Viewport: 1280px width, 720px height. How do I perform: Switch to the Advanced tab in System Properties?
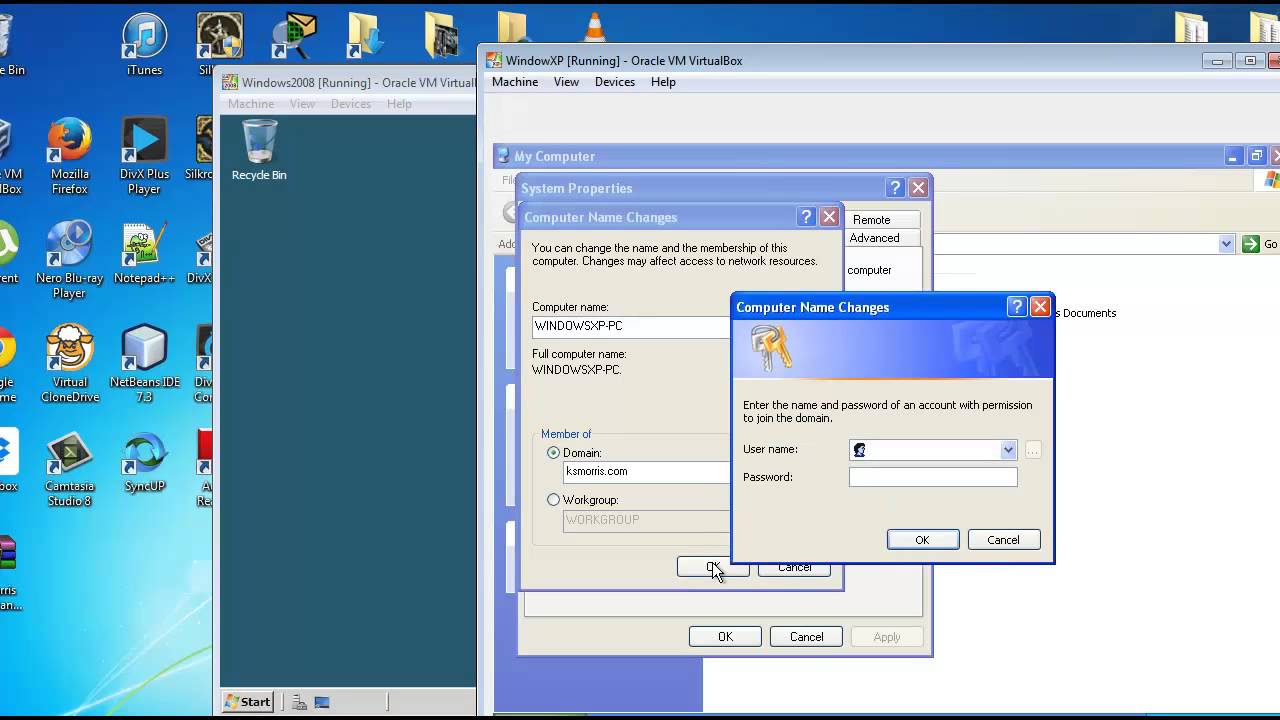pos(875,238)
